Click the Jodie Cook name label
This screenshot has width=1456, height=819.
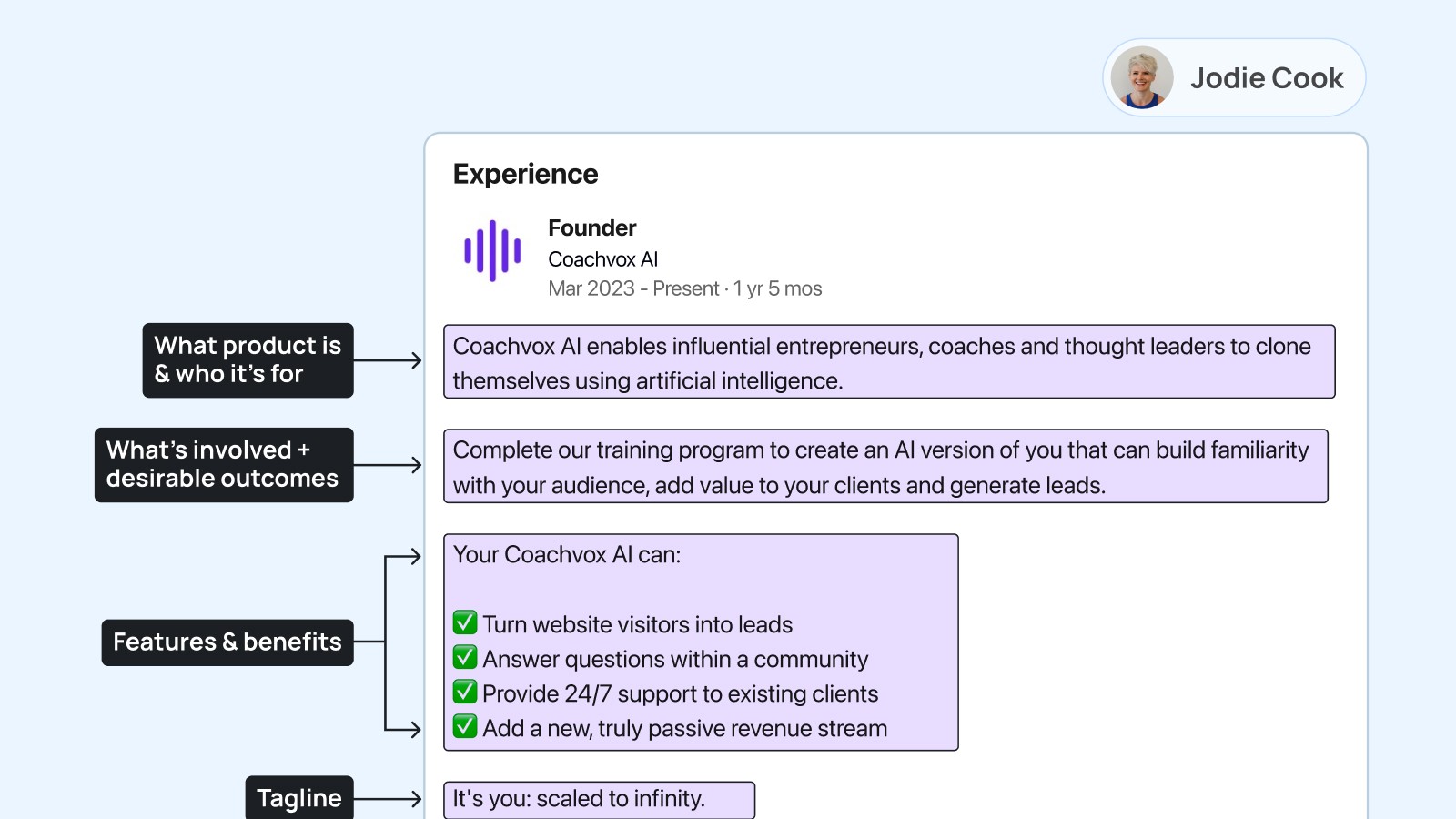[x=1267, y=78]
